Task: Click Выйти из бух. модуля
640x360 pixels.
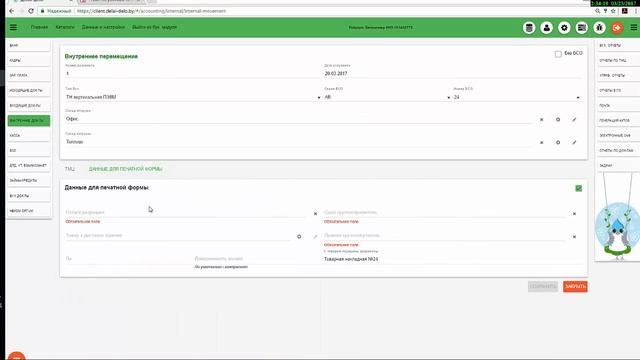Action: pyautogui.click(x=154, y=27)
